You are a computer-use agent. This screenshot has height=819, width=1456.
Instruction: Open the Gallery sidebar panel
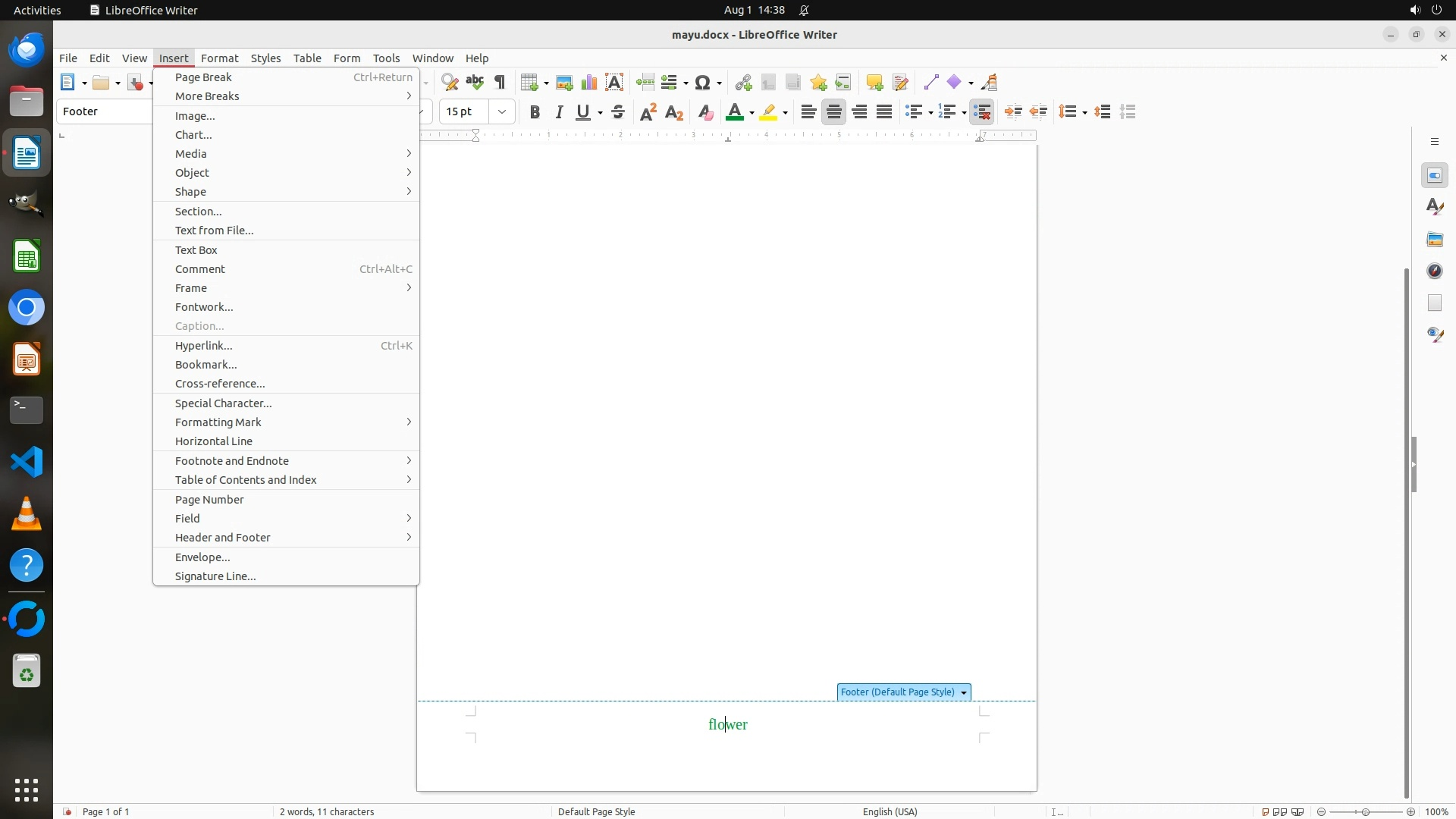pos(1435,239)
